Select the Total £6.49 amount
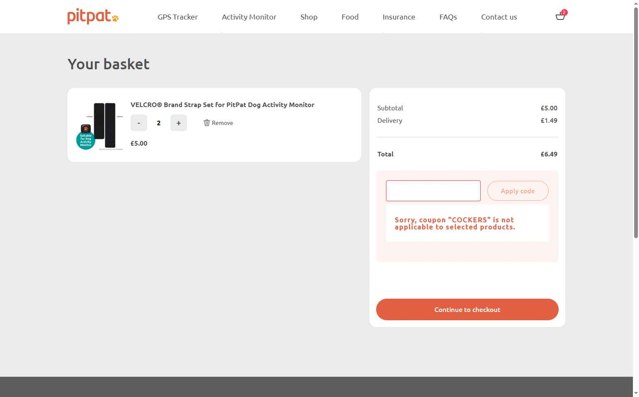 click(549, 154)
